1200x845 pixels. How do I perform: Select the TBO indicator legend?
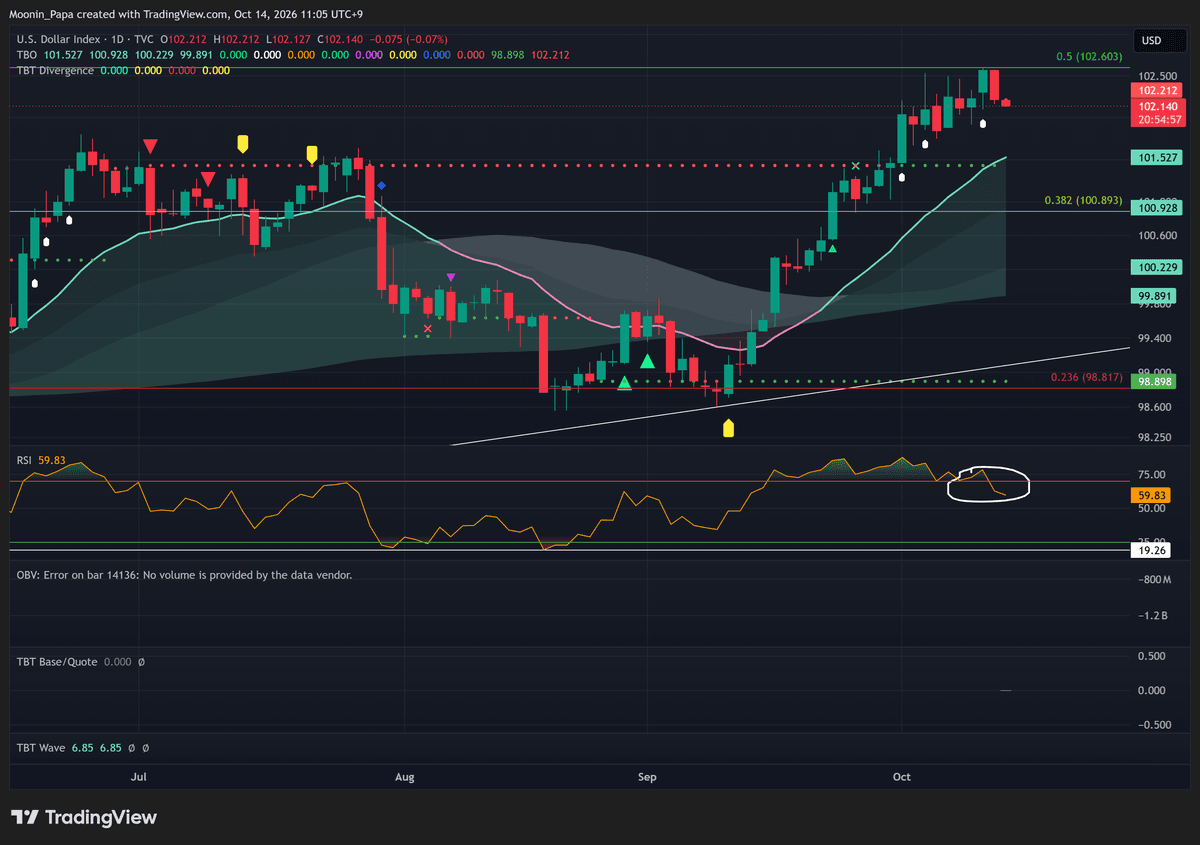pyautogui.click(x=26, y=55)
